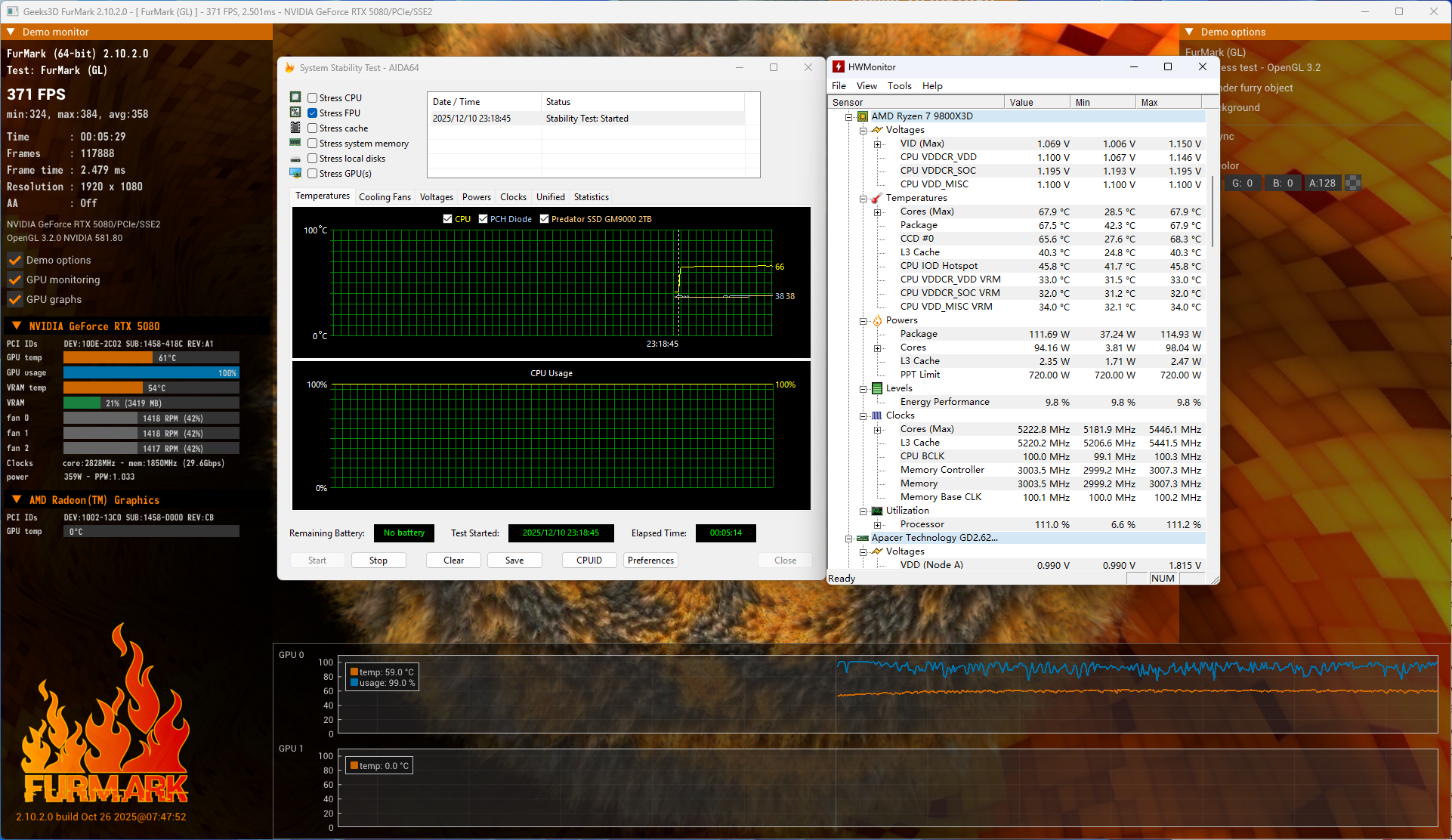Uncheck the Stress FPU checkbox
The image size is (1452, 840).
[x=312, y=113]
